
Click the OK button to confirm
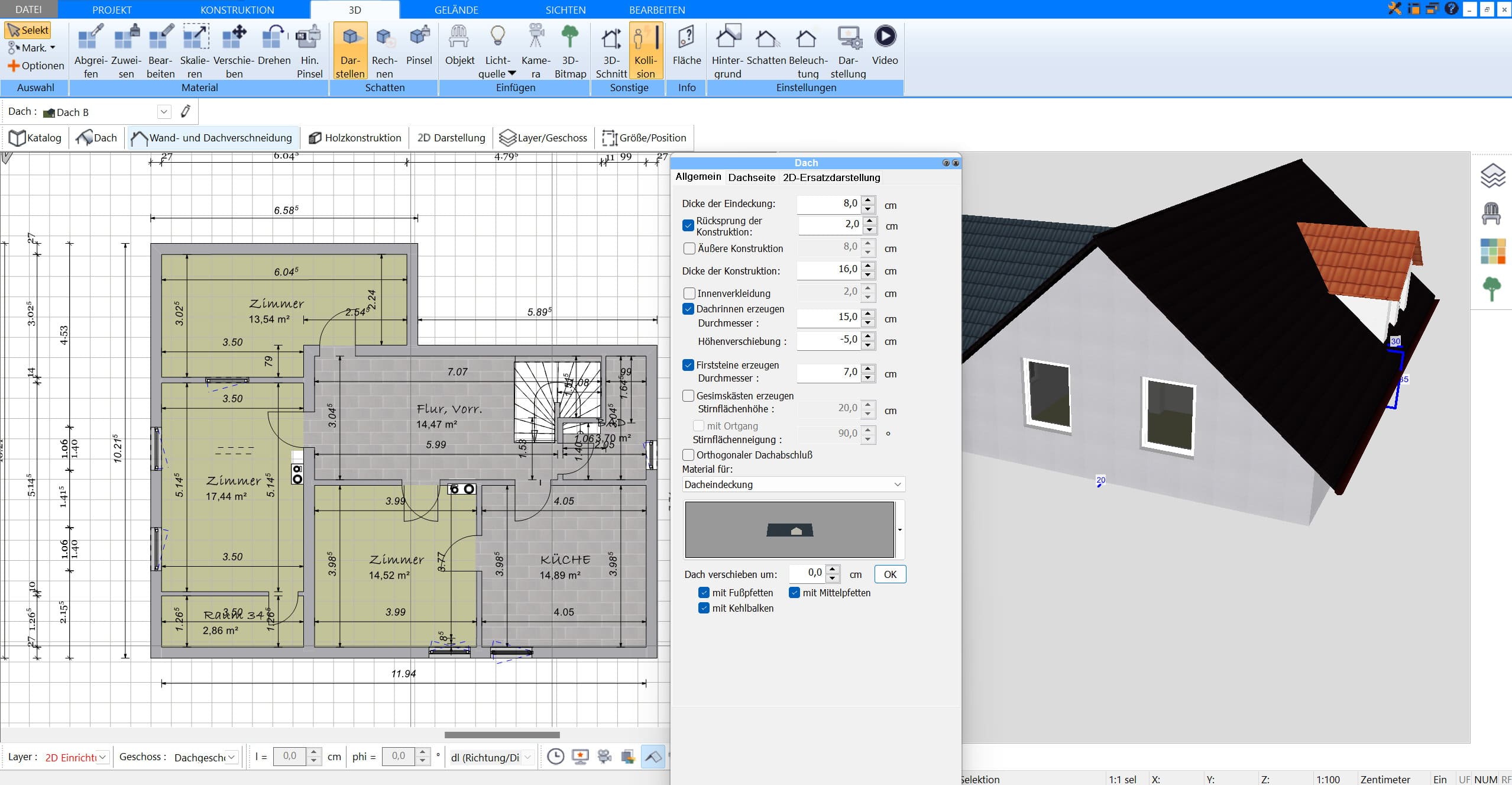[889, 574]
